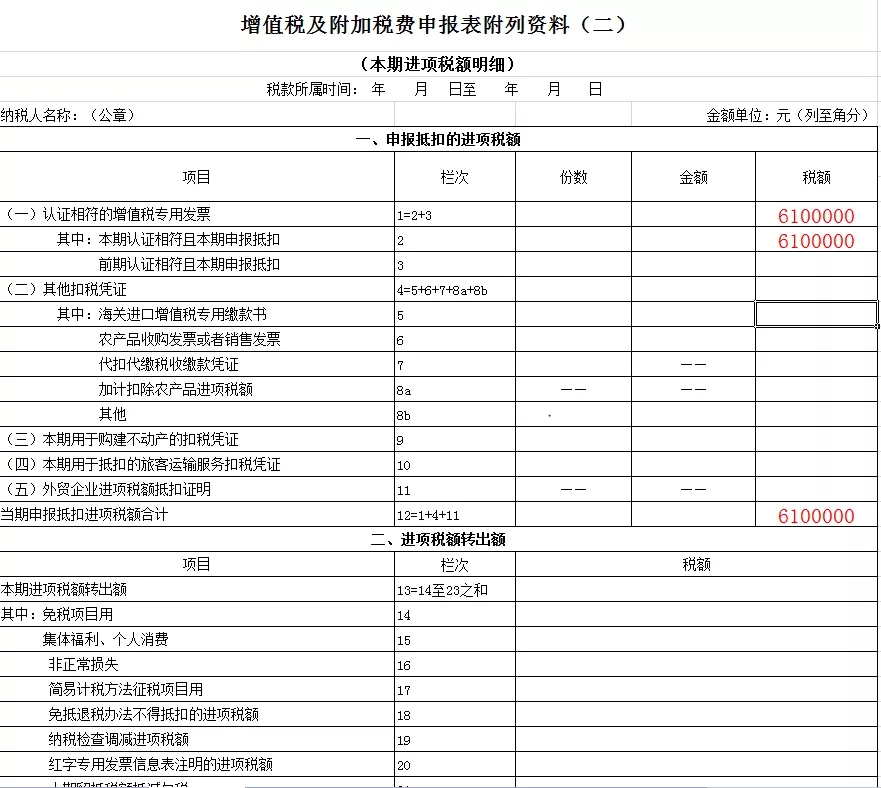Click the 金额 cell for 本期用于购建不动产的扣税凭证

(x=690, y=438)
